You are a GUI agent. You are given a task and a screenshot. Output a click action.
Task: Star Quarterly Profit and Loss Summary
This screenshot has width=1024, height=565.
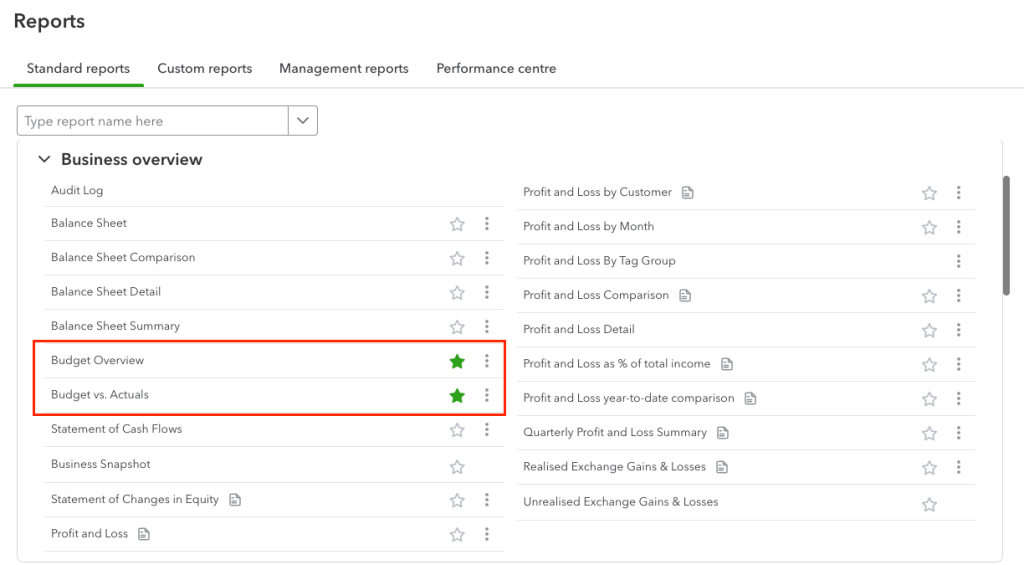click(x=929, y=433)
